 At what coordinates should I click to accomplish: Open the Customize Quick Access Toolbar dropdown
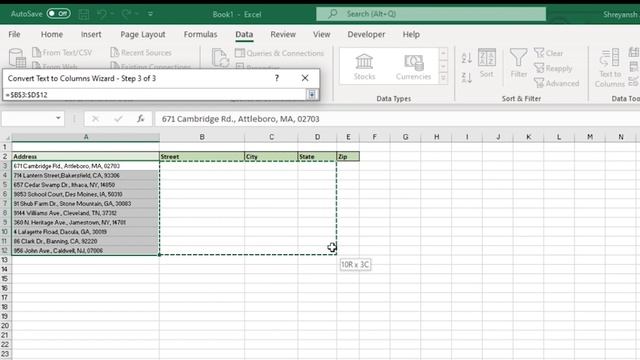click(x=150, y=14)
